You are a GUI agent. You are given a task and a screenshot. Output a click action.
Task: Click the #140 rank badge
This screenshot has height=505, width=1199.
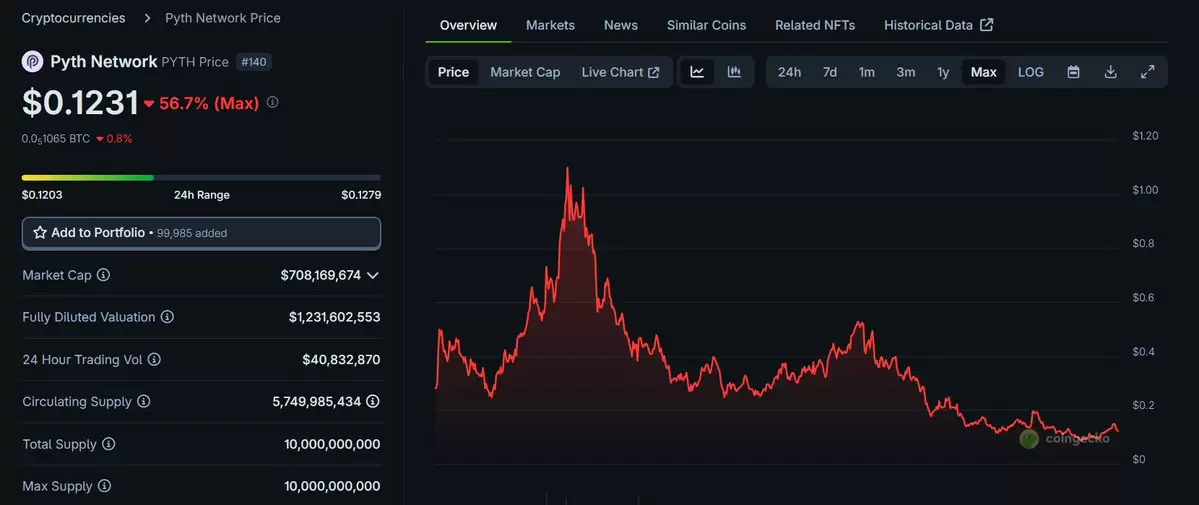[253, 62]
